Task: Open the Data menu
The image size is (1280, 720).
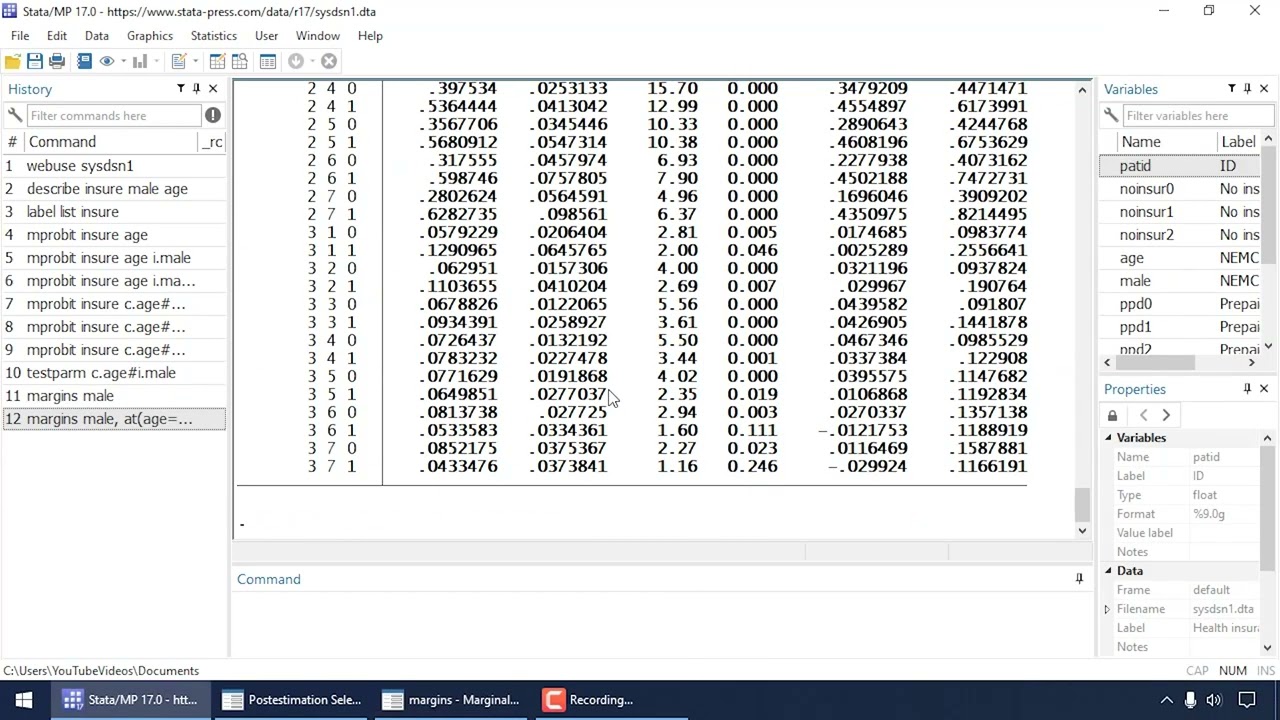Action: pyautogui.click(x=97, y=35)
